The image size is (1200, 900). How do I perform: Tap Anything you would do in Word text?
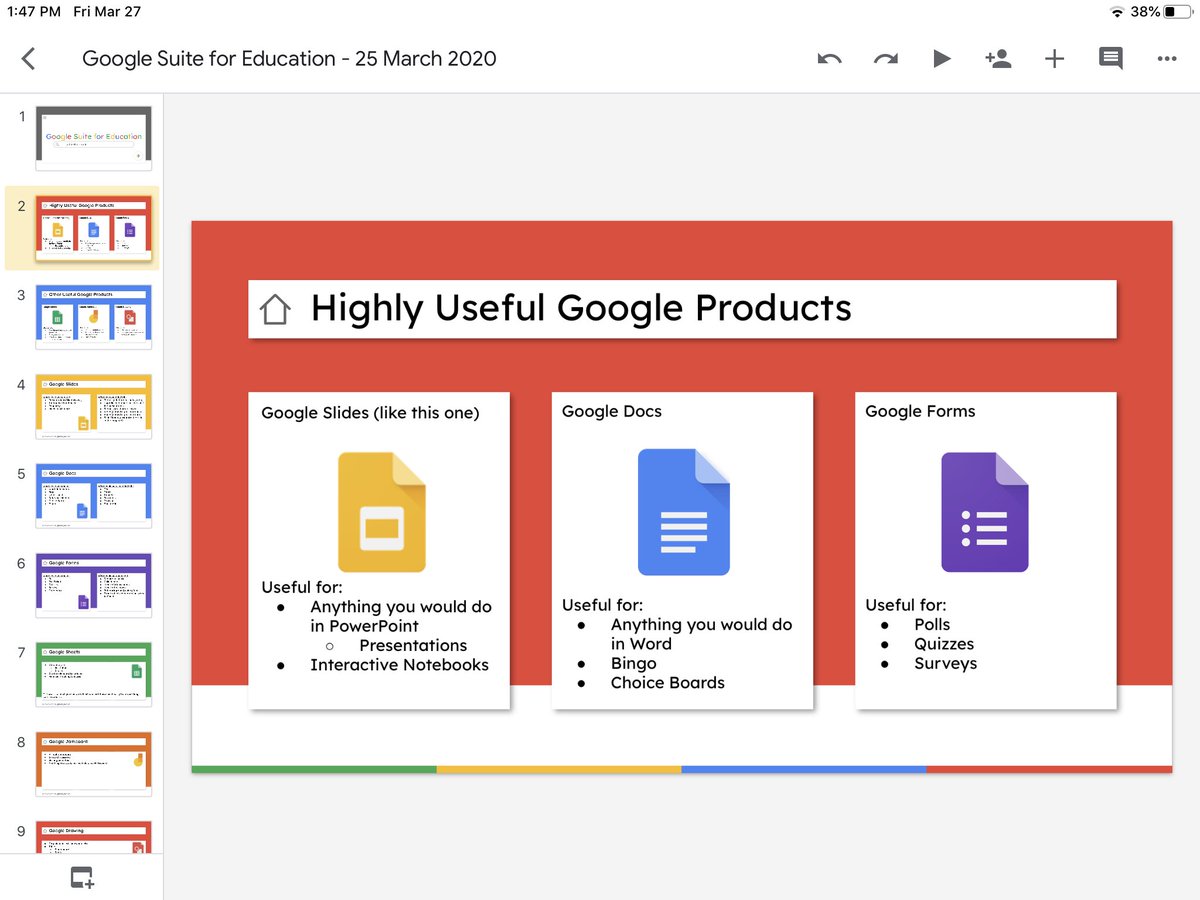pyautogui.click(x=701, y=634)
